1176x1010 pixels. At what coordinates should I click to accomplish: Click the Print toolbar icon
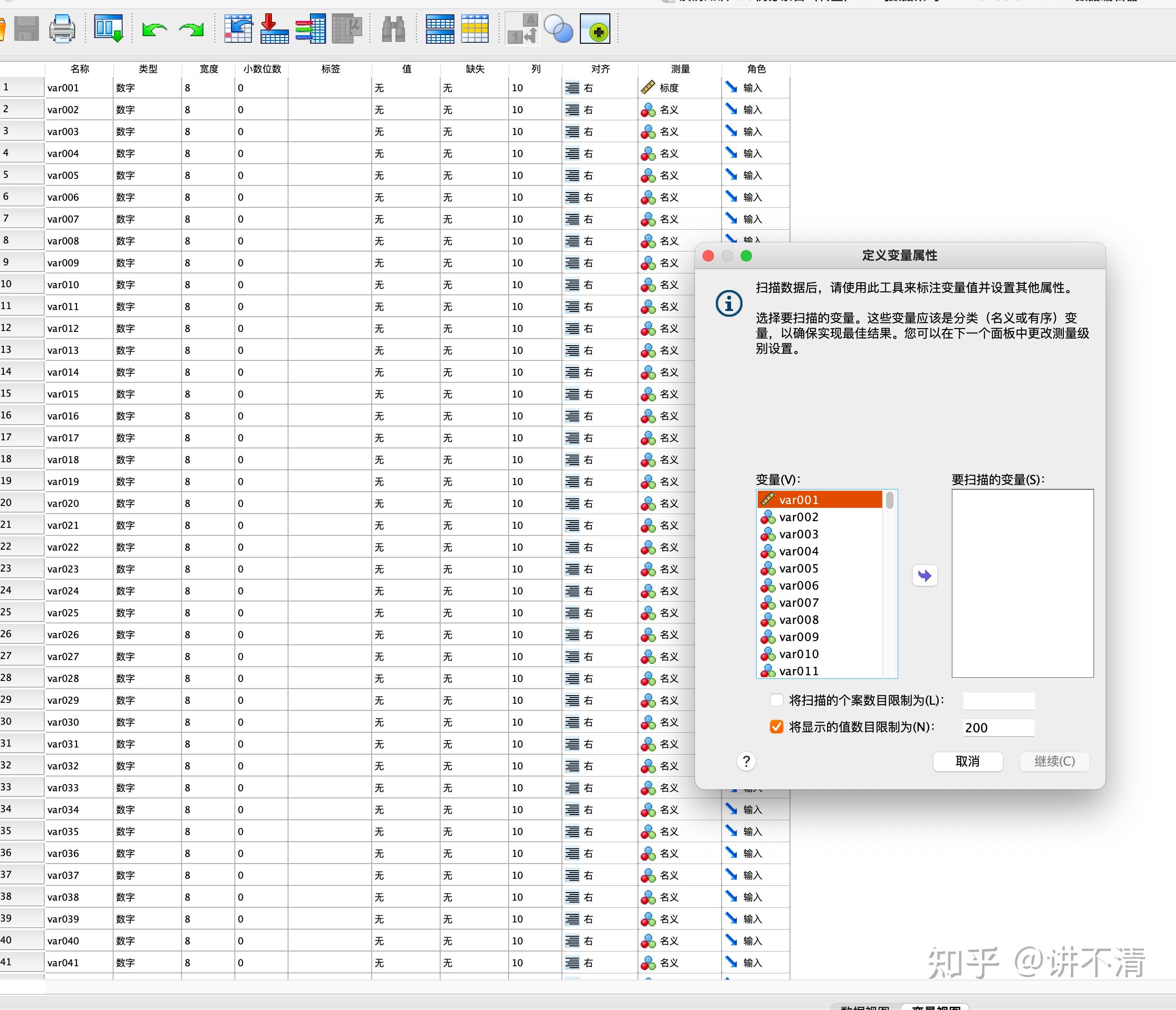[62, 29]
